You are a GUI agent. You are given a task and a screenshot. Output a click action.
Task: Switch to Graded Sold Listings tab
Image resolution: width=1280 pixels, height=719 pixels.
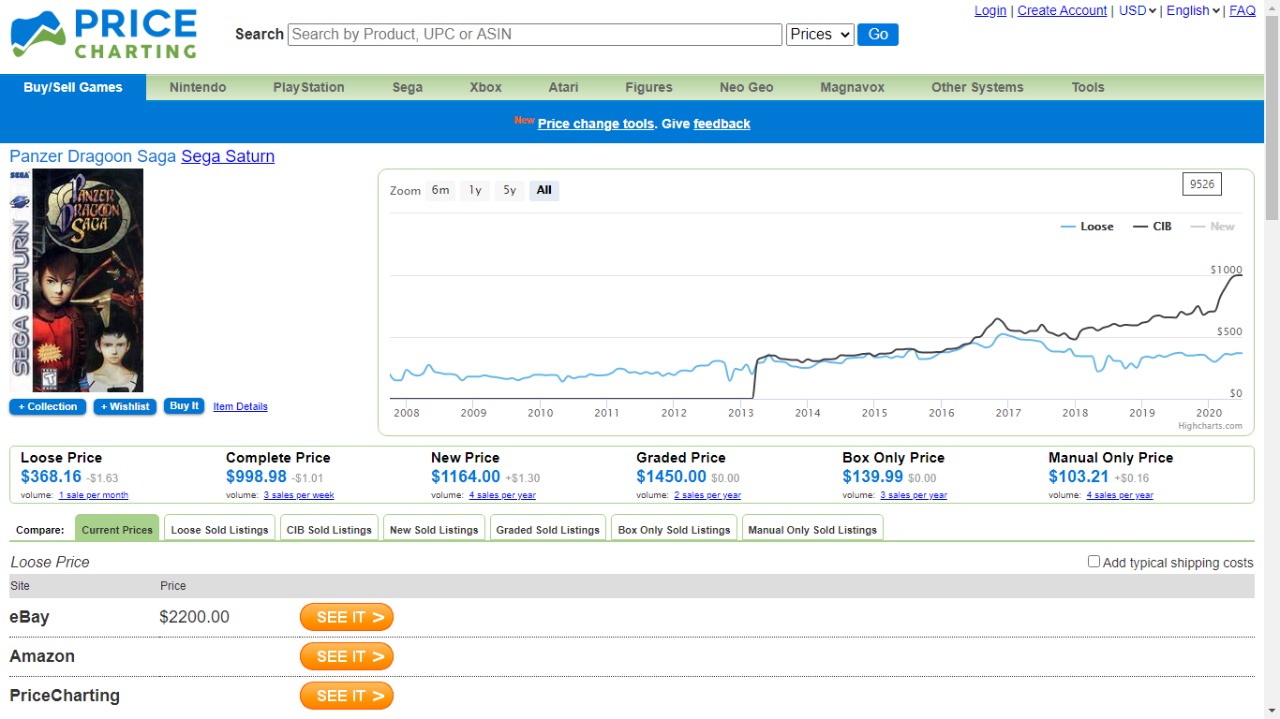[548, 529]
